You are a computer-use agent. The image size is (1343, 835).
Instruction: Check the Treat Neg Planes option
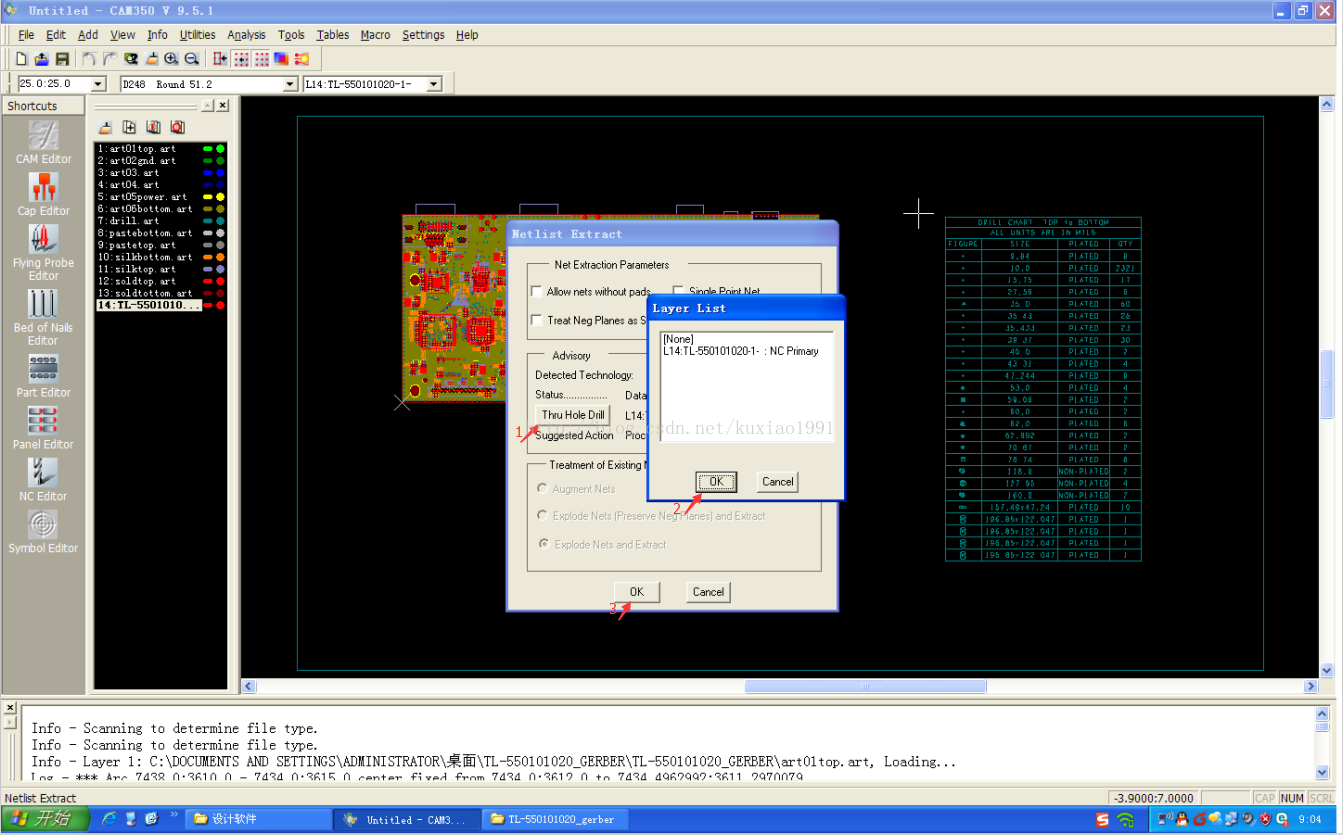coord(537,320)
